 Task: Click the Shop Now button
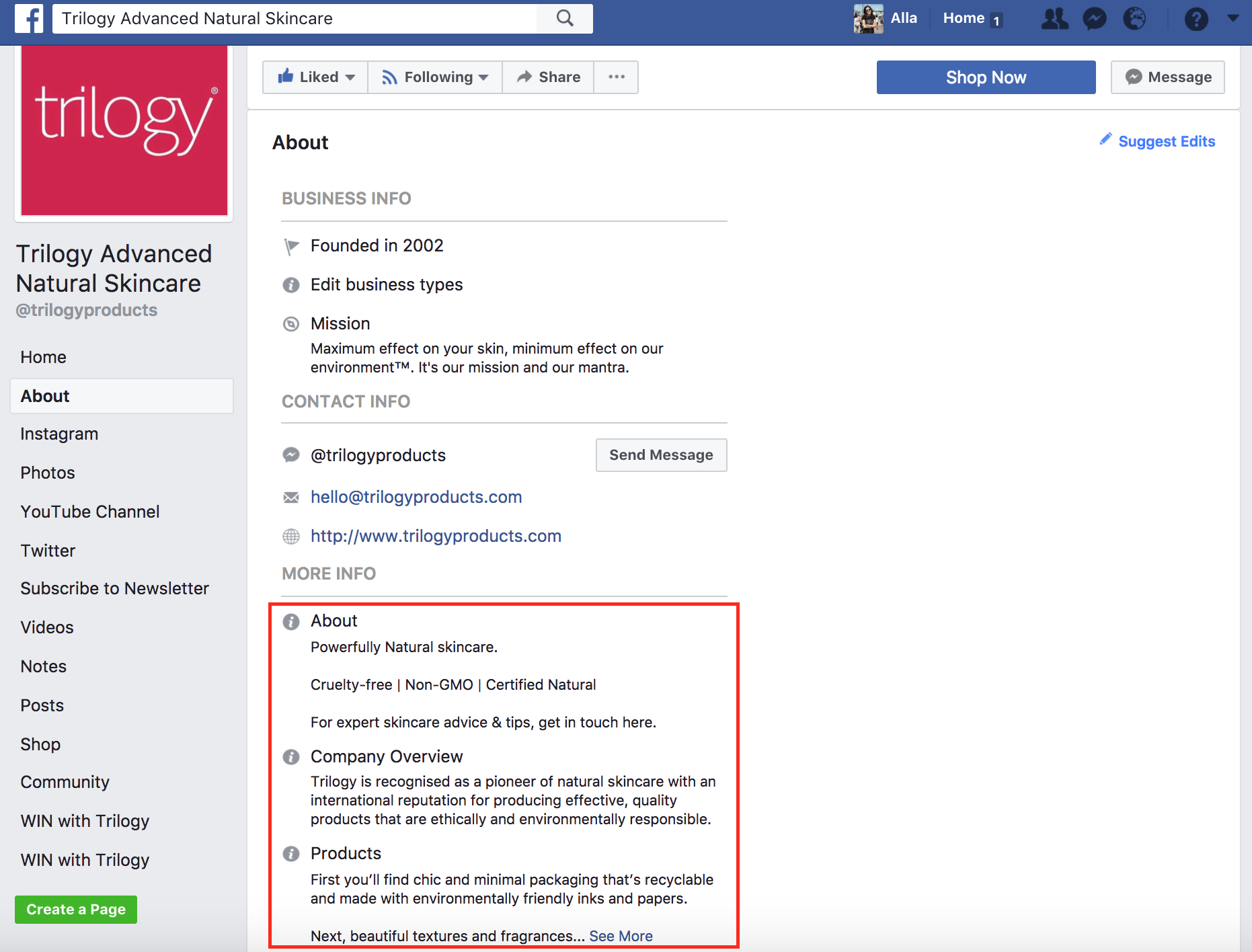986,77
